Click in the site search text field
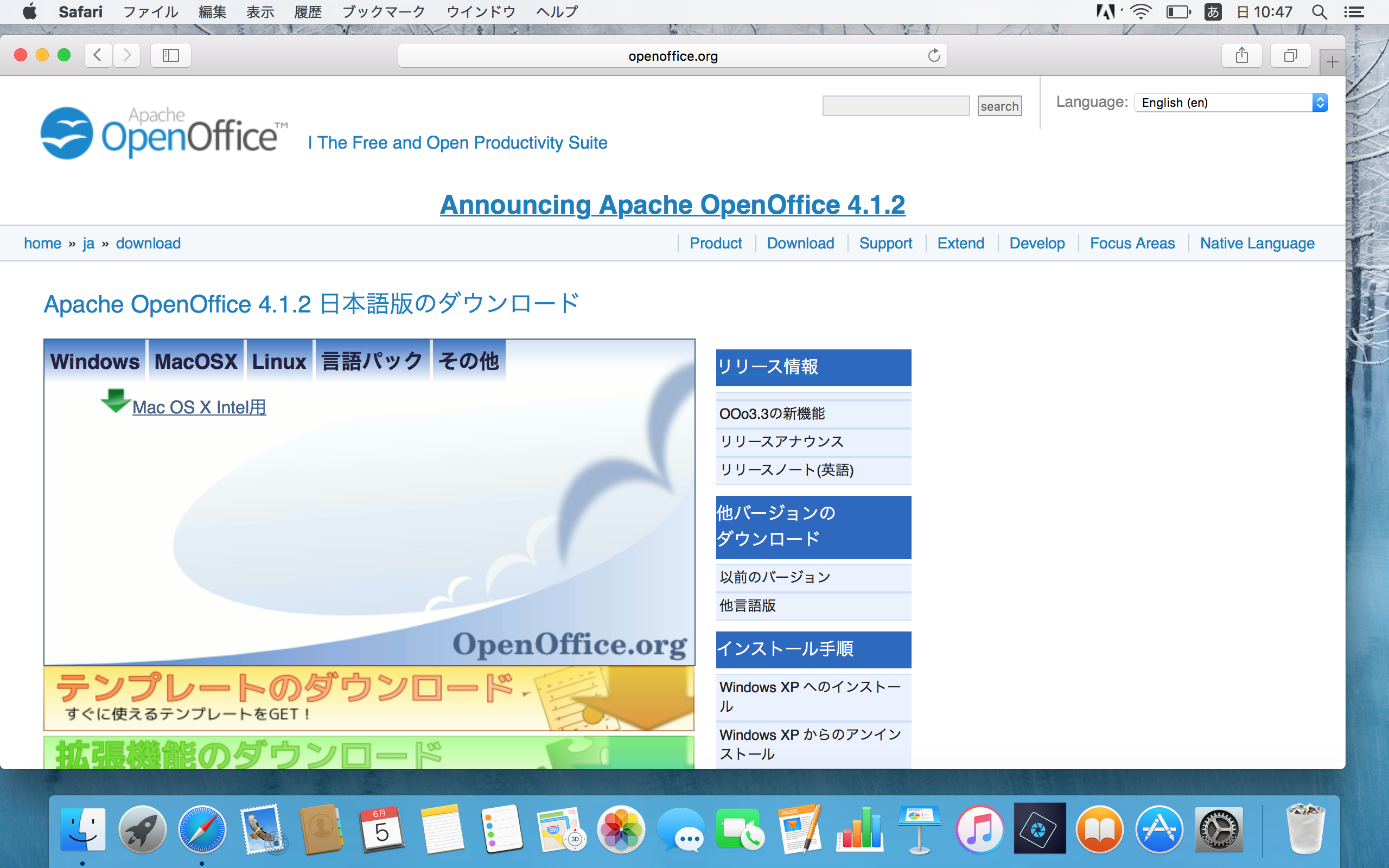 tap(896, 106)
